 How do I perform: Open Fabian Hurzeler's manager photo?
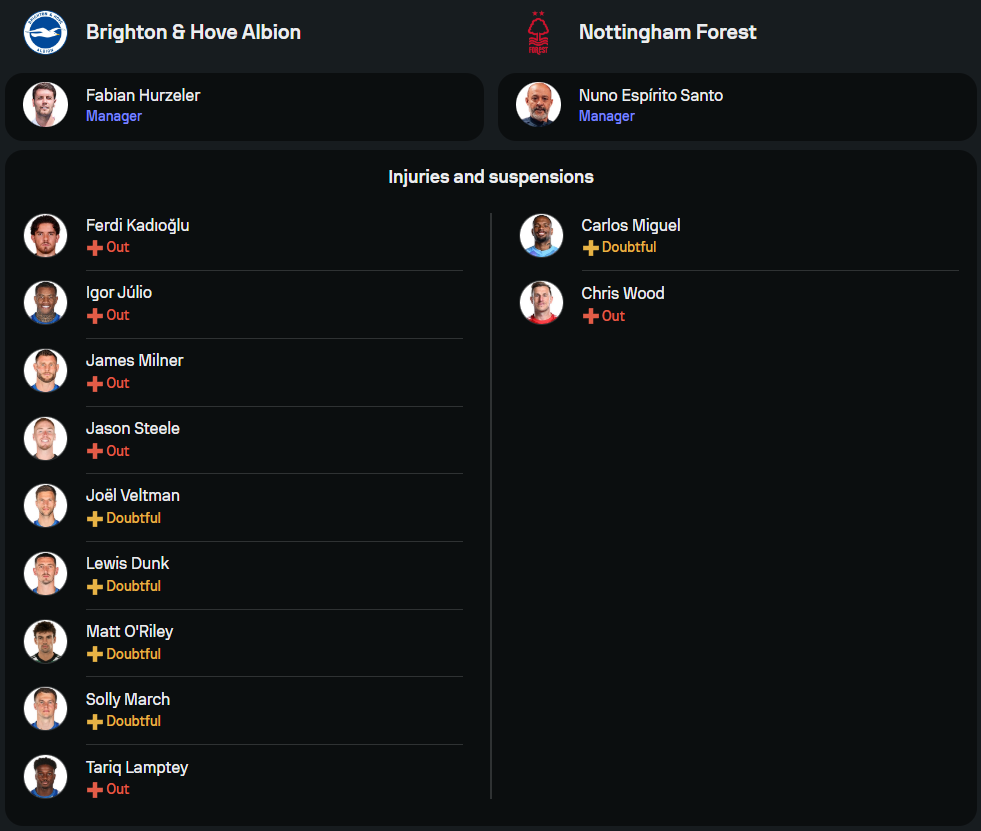click(45, 105)
